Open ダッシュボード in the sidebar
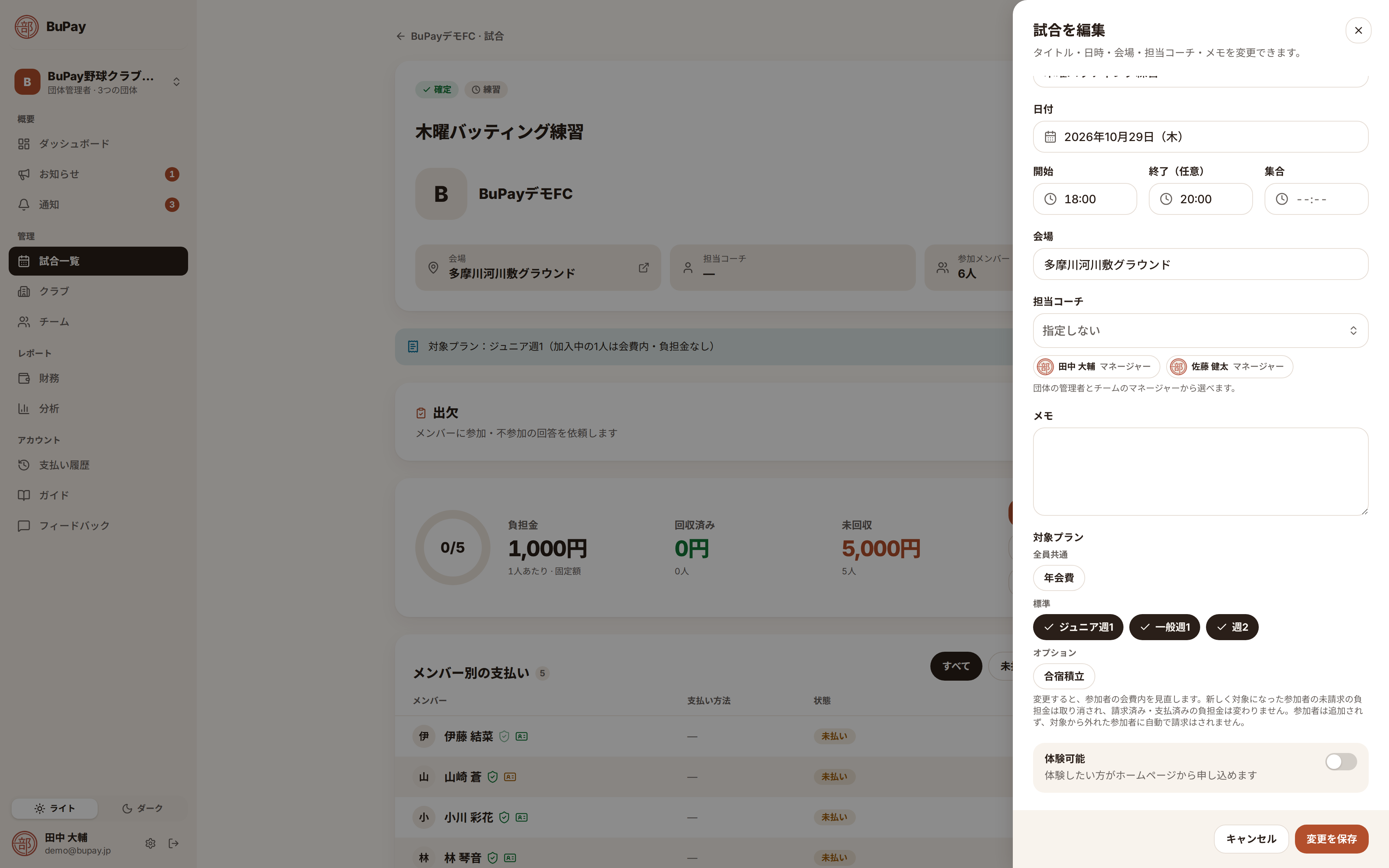 click(98, 144)
